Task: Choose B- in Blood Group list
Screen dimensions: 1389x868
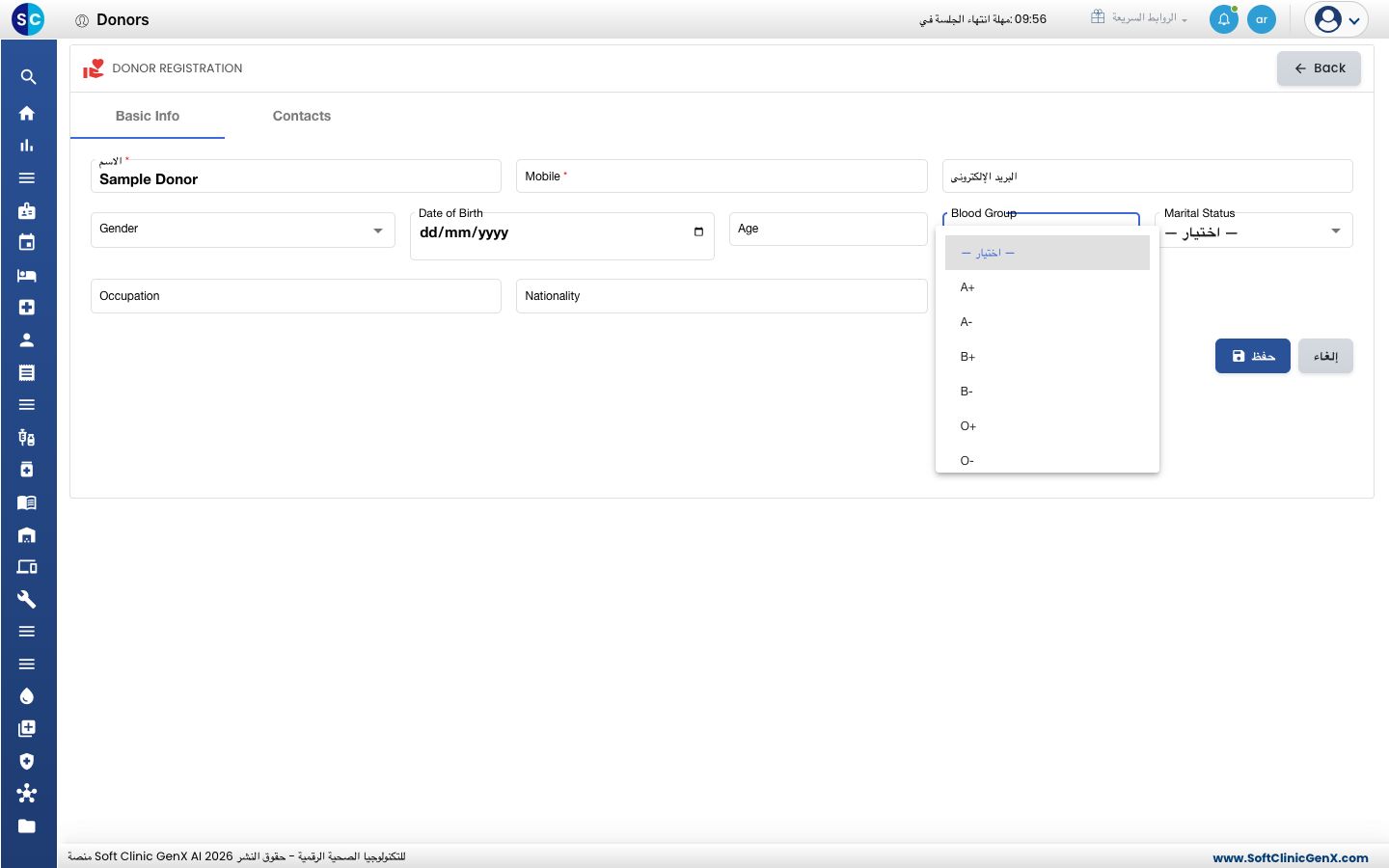Action: 1048,392
